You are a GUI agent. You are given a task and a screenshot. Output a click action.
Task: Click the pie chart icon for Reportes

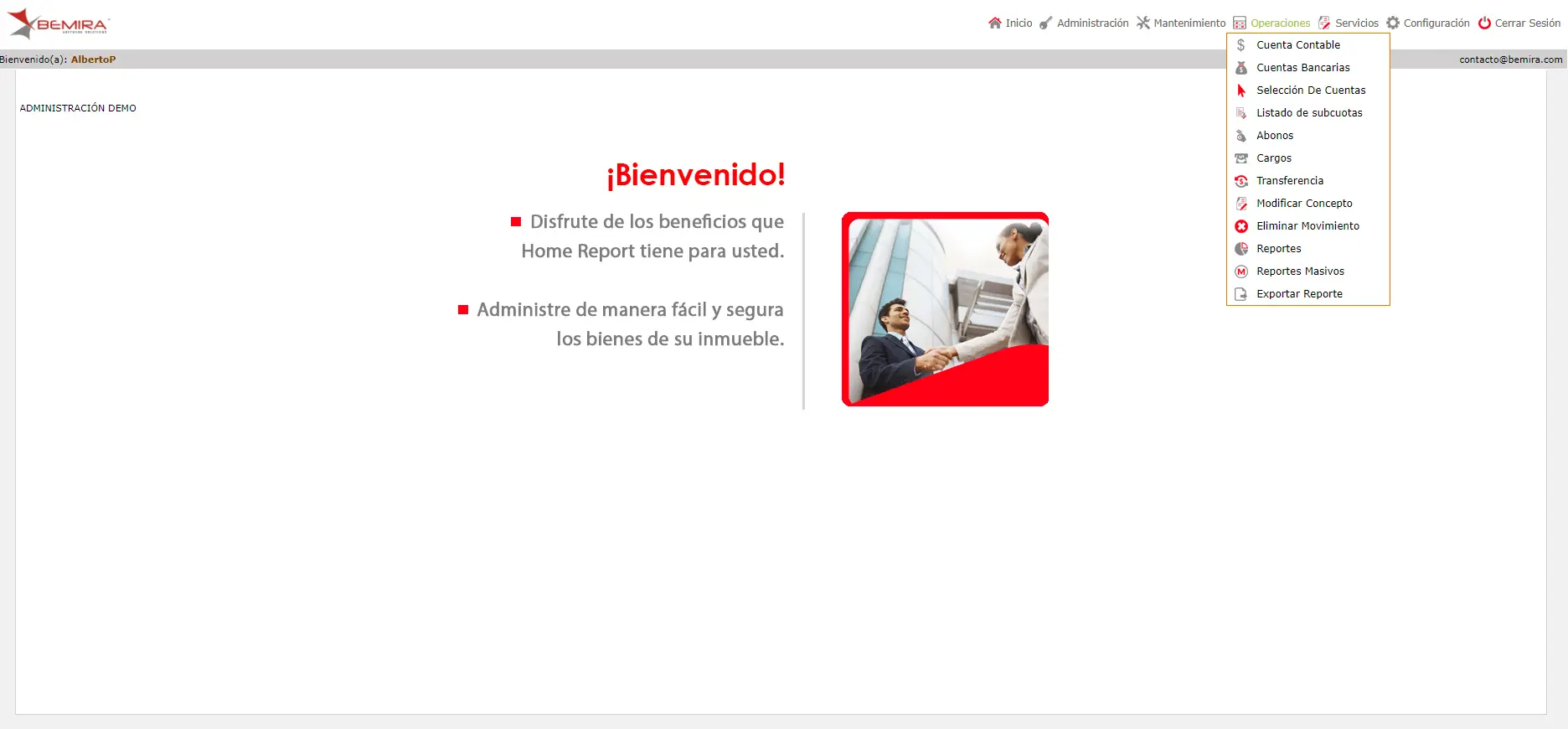click(x=1241, y=249)
